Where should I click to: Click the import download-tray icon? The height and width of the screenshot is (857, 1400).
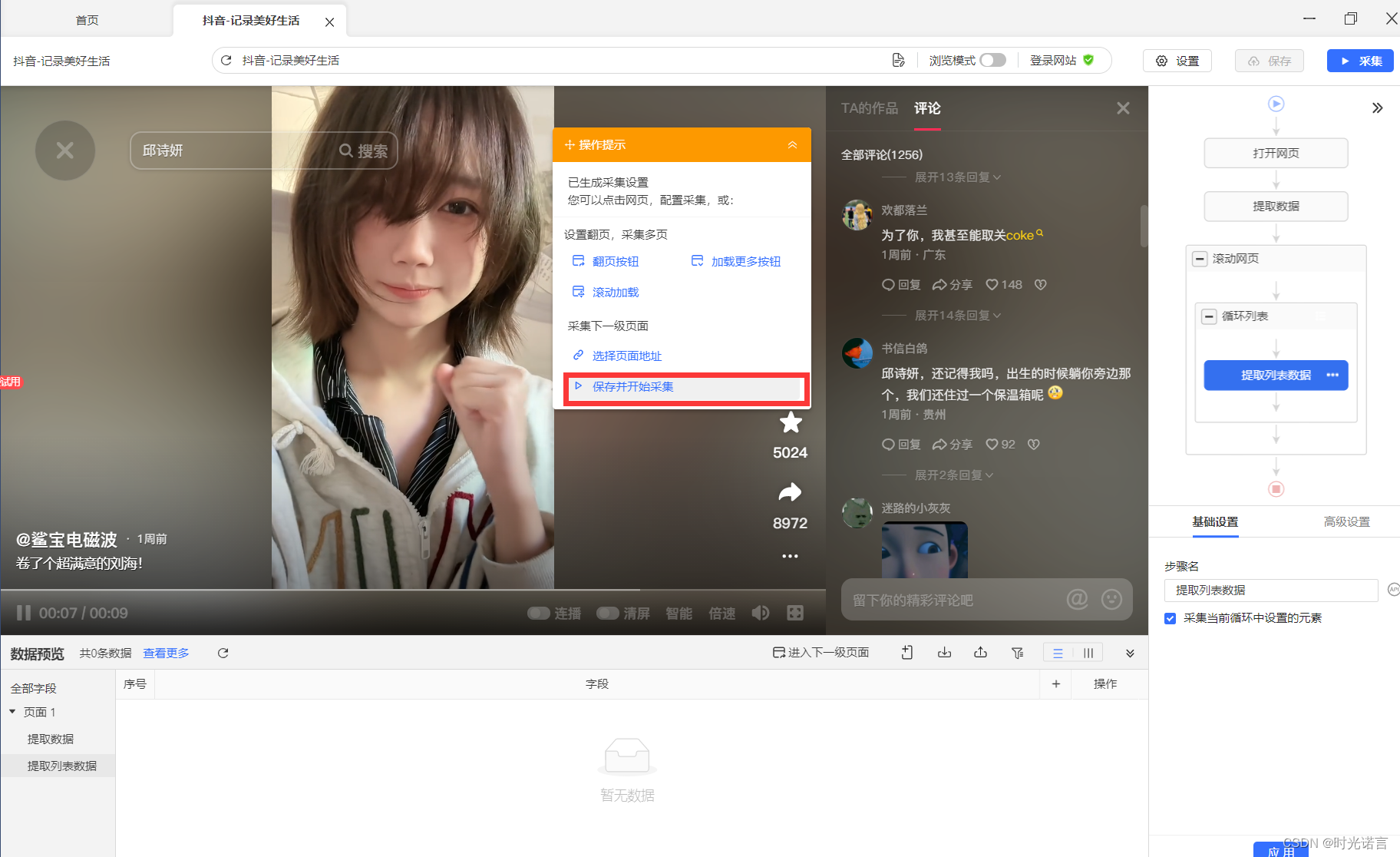944,653
